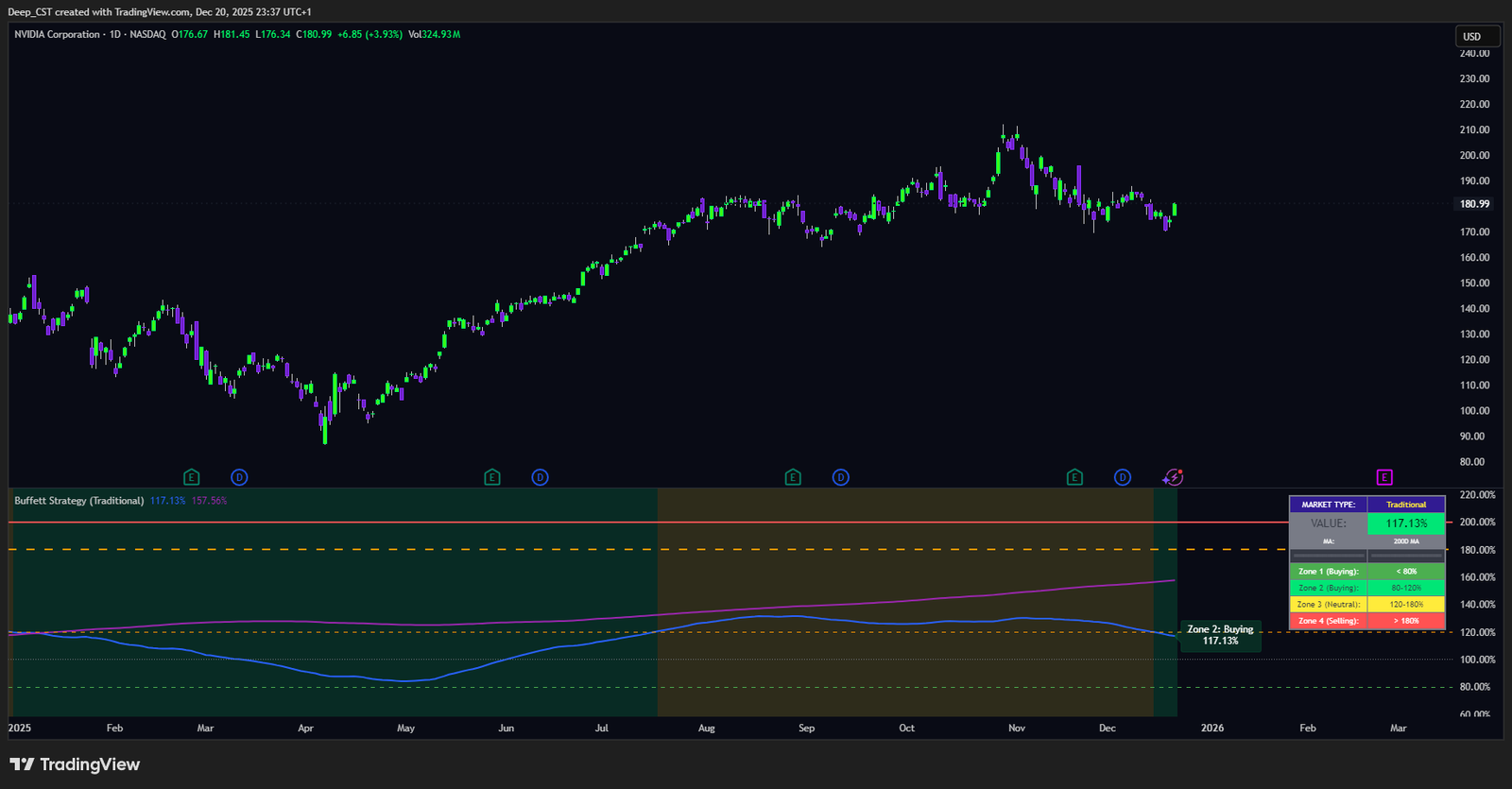Click the earnings icon in late February
Image resolution: width=1512 pixels, height=789 pixels.
click(x=192, y=477)
